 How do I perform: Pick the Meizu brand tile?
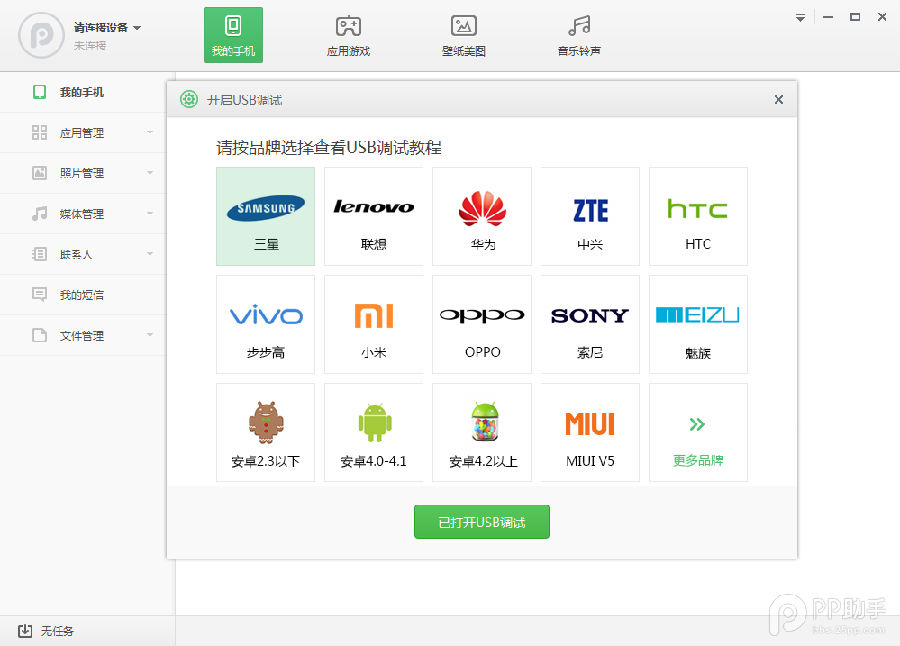[x=698, y=324]
